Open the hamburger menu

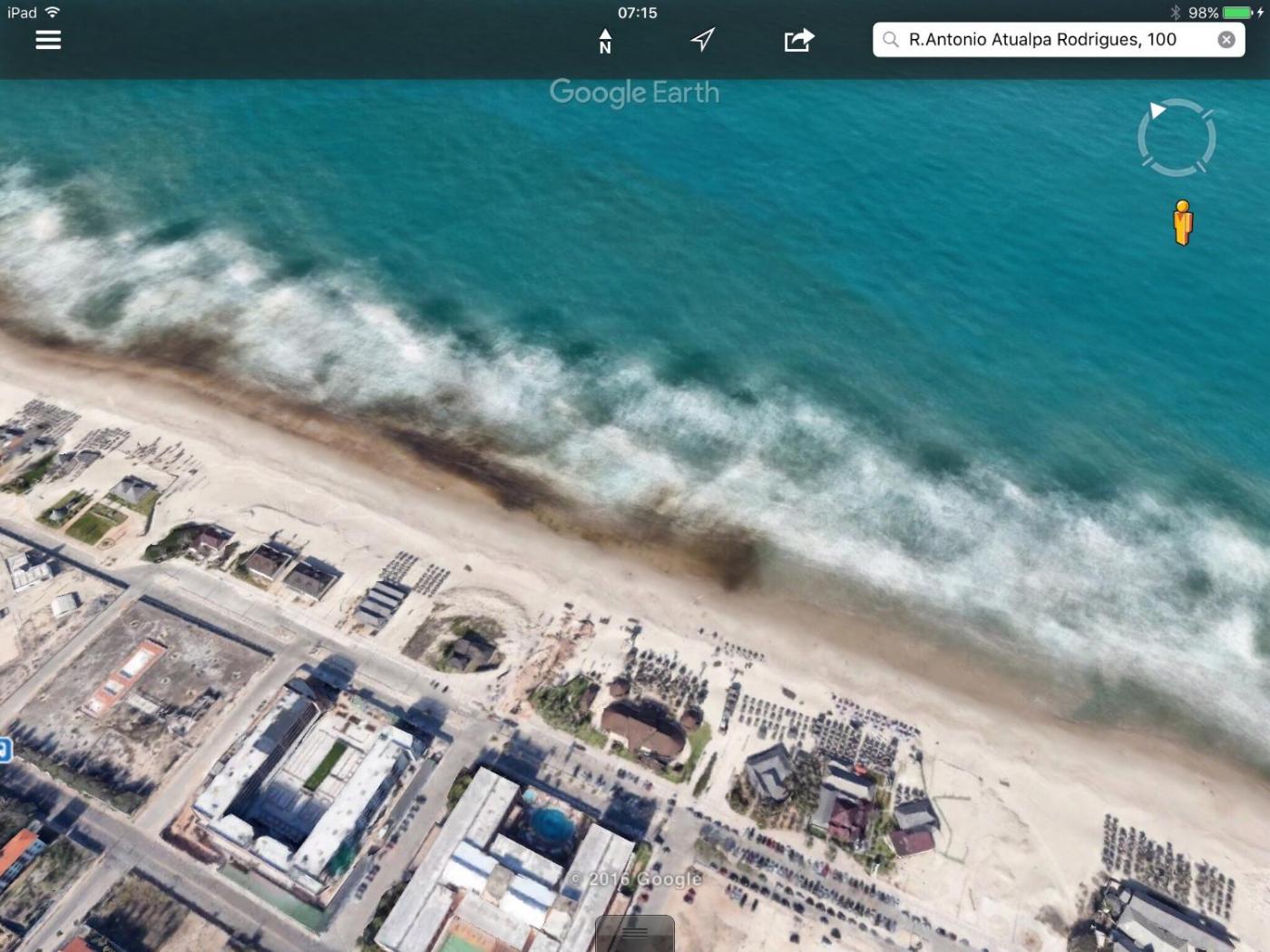point(48,40)
